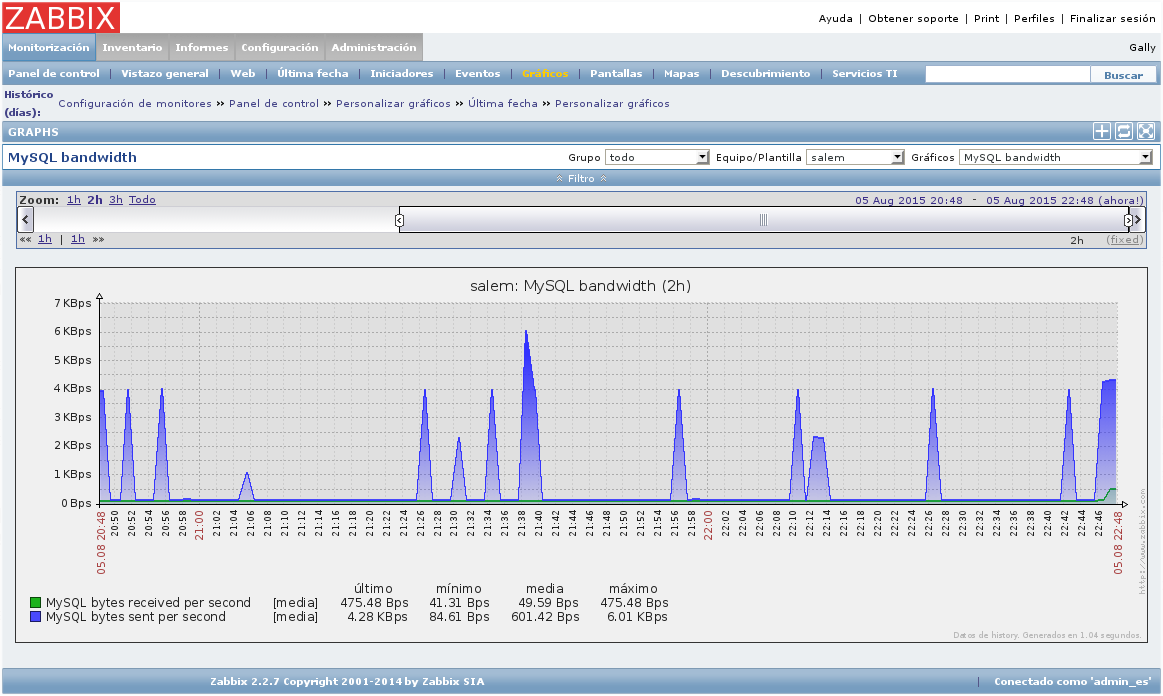This screenshot has height=696, width=1163.
Task: Click right arrow of time scrollbar
Action: [x=1139, y=220]
